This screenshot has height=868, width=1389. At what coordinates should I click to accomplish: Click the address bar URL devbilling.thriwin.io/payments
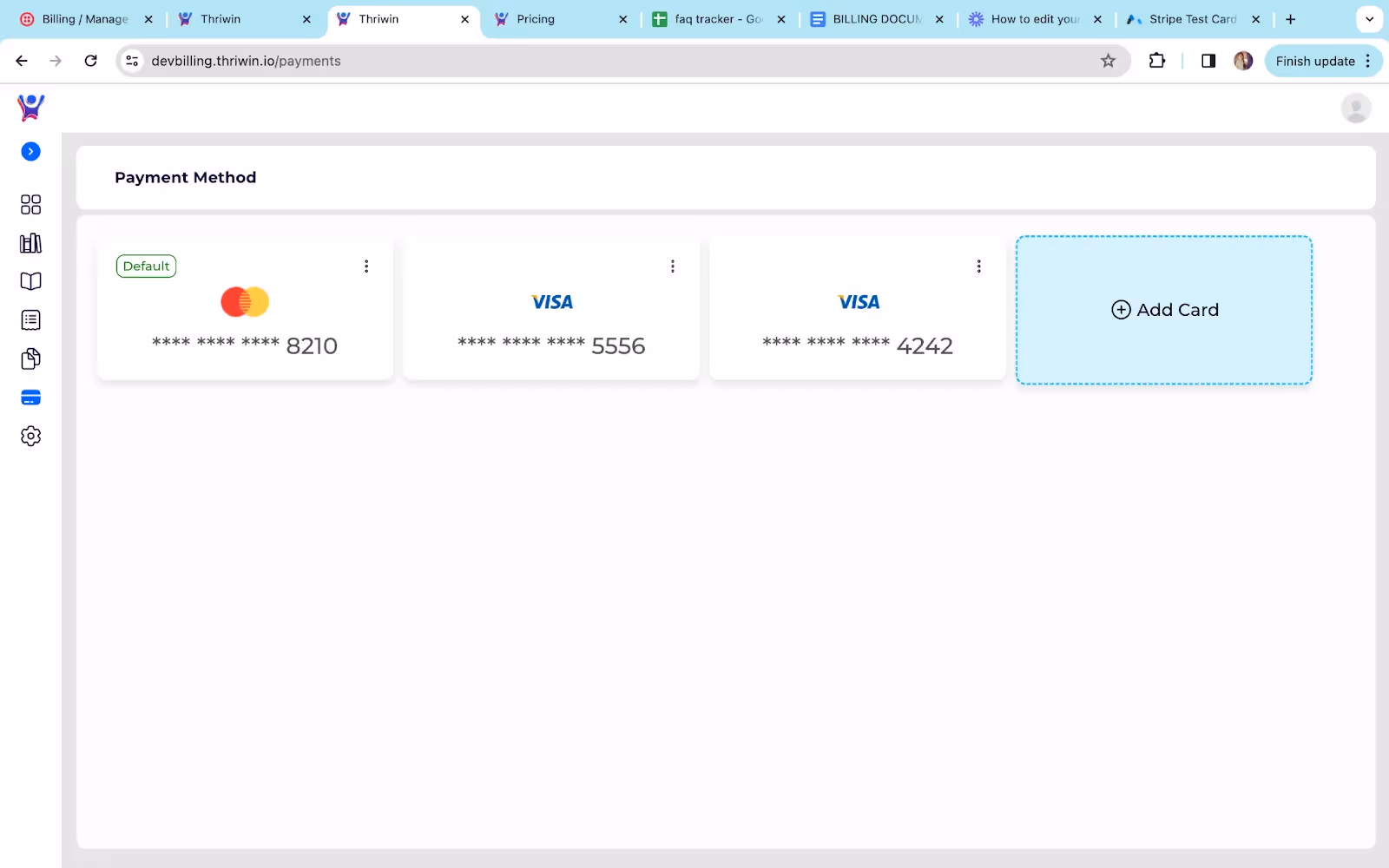click(246, 61)
